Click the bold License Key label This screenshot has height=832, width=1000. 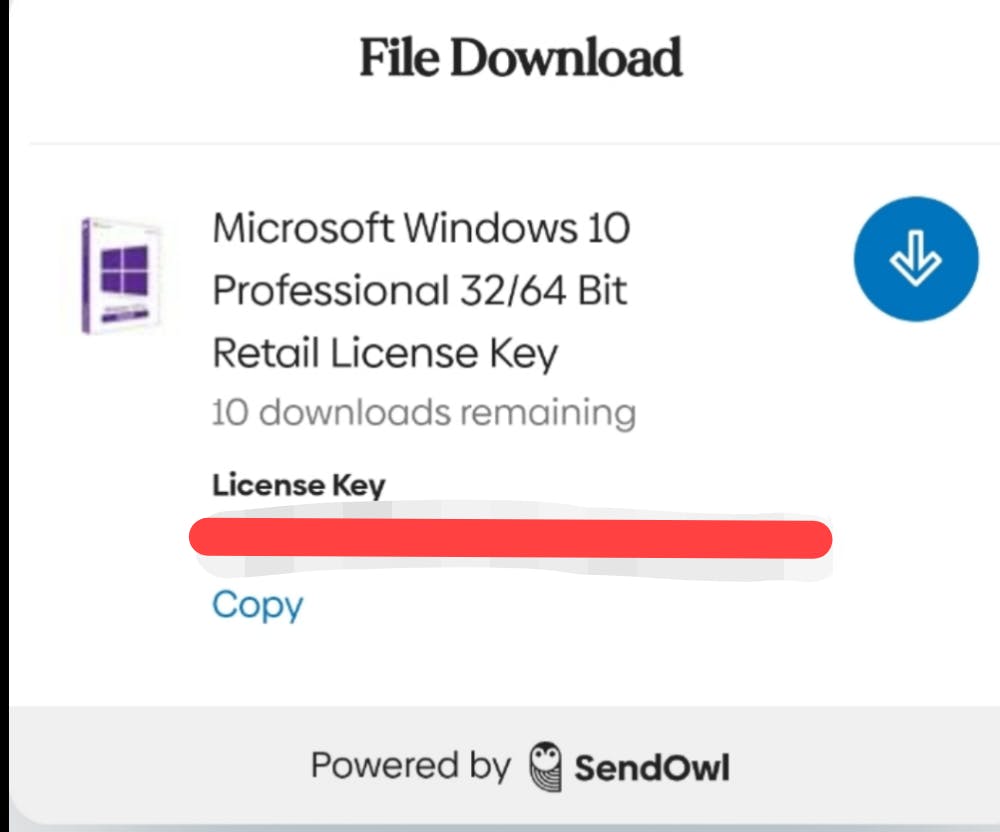point(298,486)
